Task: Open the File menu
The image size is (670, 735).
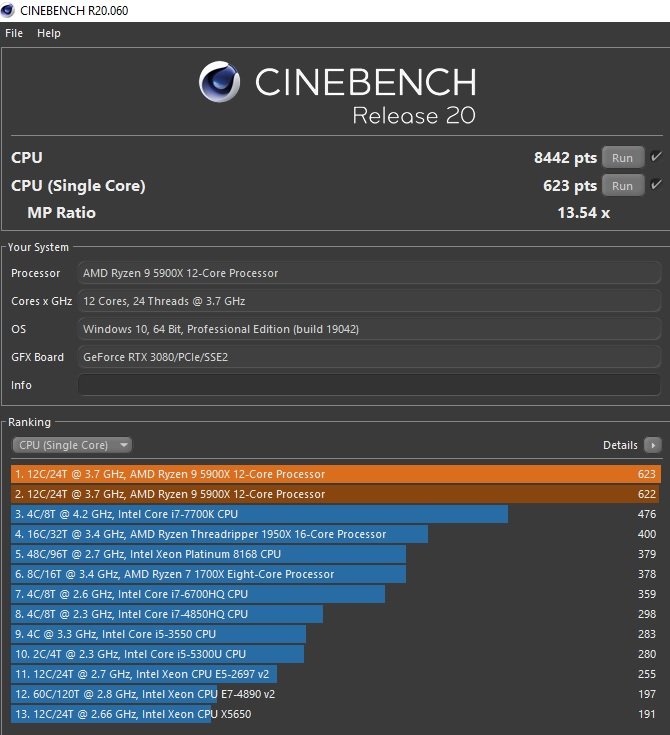Action: (x=14, y=33)
